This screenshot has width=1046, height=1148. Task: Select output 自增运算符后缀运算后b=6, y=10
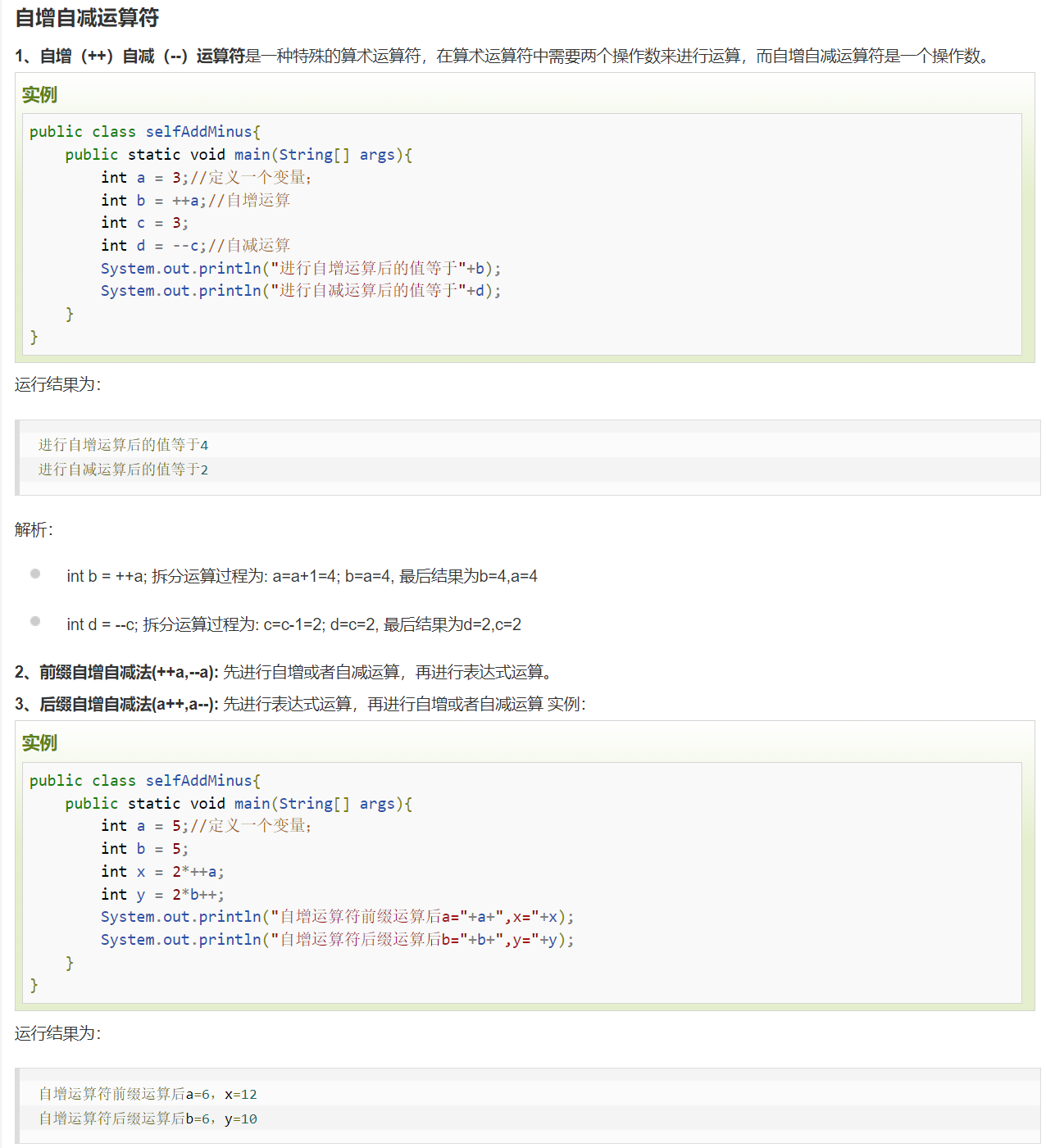click(148, 1119)
